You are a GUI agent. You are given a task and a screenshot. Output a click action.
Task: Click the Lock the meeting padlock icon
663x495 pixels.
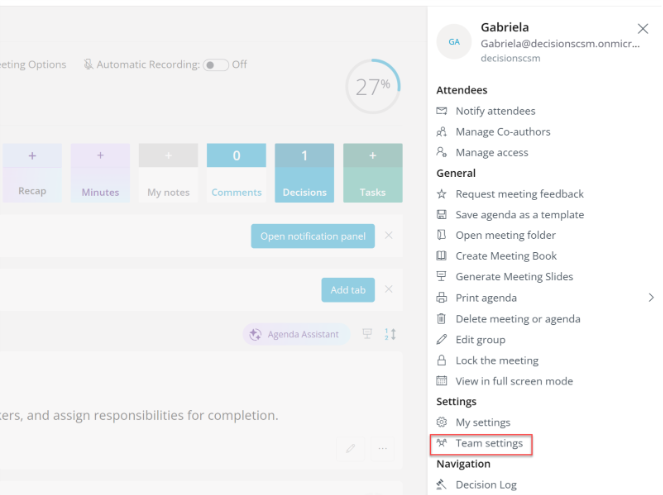point(442,361)
